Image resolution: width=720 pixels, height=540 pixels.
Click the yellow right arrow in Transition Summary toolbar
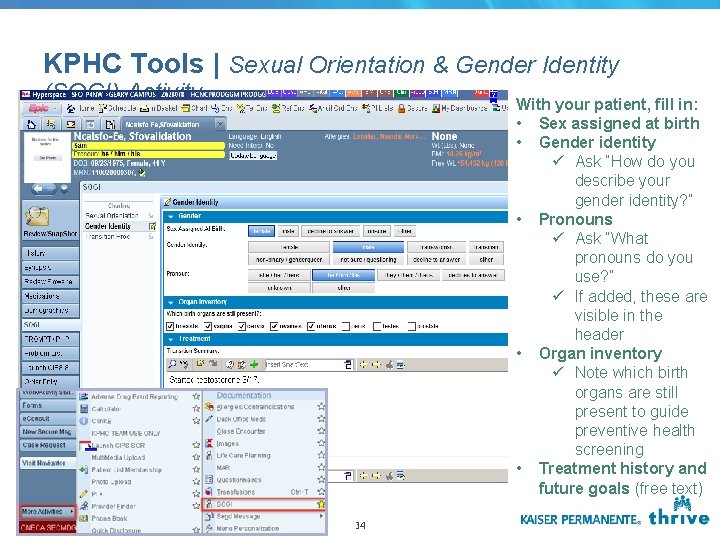click(x=376, y=365)
